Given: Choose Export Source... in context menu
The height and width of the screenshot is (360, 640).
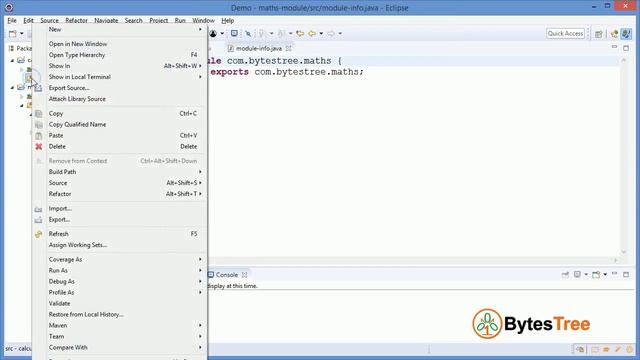Looking at the screenshot, I should click(x=120, y=88).
